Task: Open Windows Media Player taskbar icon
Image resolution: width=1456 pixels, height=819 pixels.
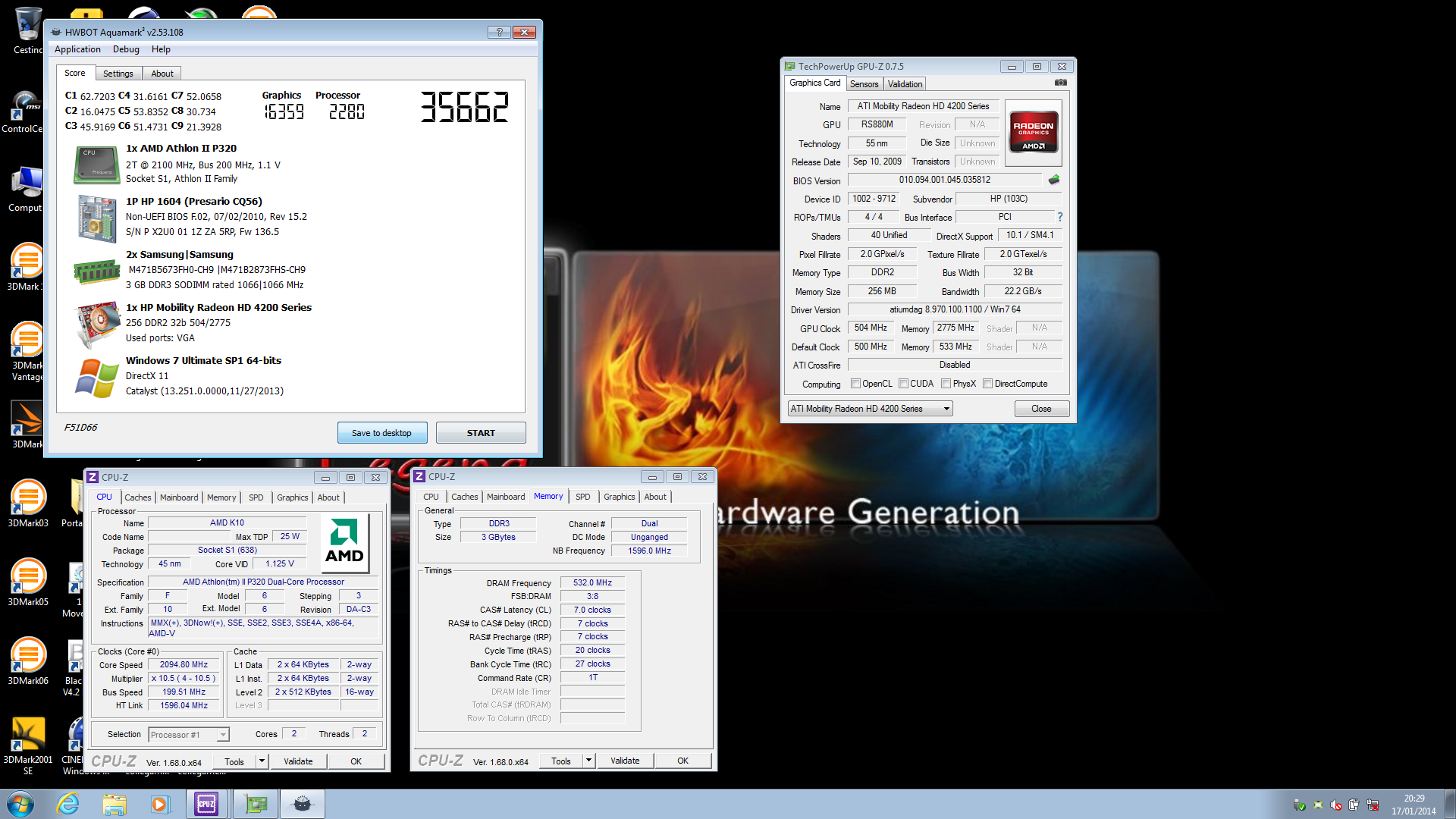Action: pyautogui.click(x=160, y=804)
